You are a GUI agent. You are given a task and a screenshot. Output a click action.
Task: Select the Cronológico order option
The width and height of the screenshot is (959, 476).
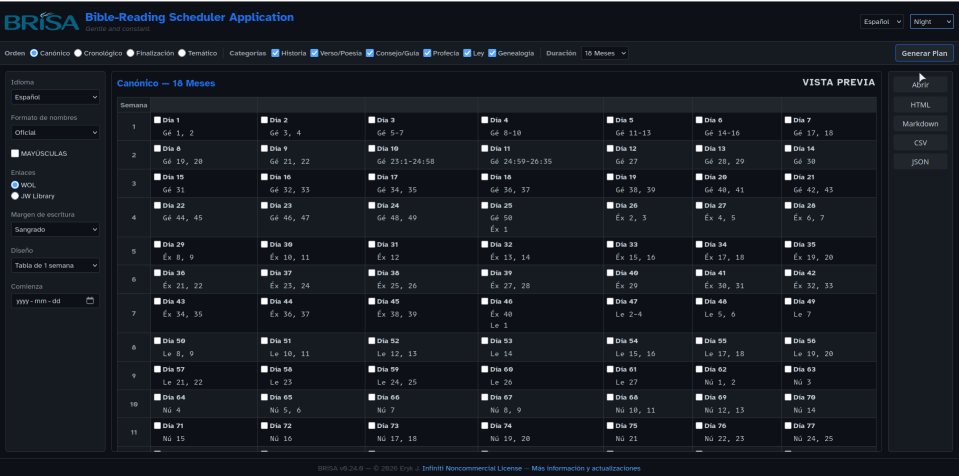tap(78, 53)
